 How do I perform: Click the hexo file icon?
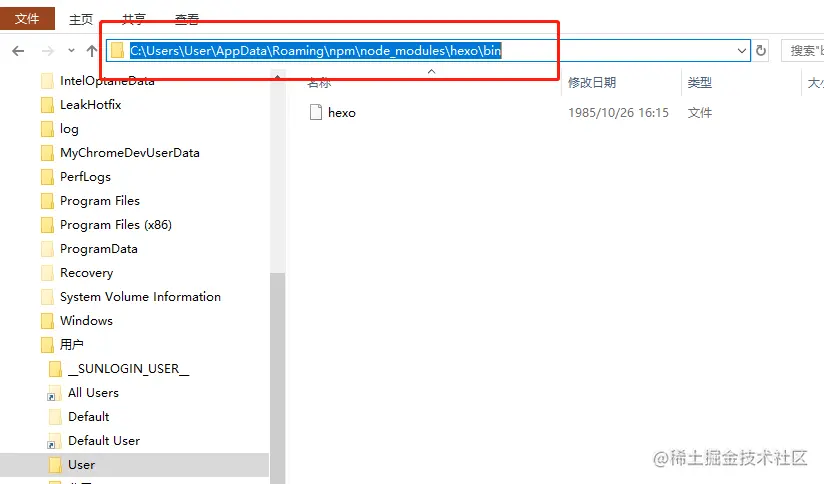[316, 112]
